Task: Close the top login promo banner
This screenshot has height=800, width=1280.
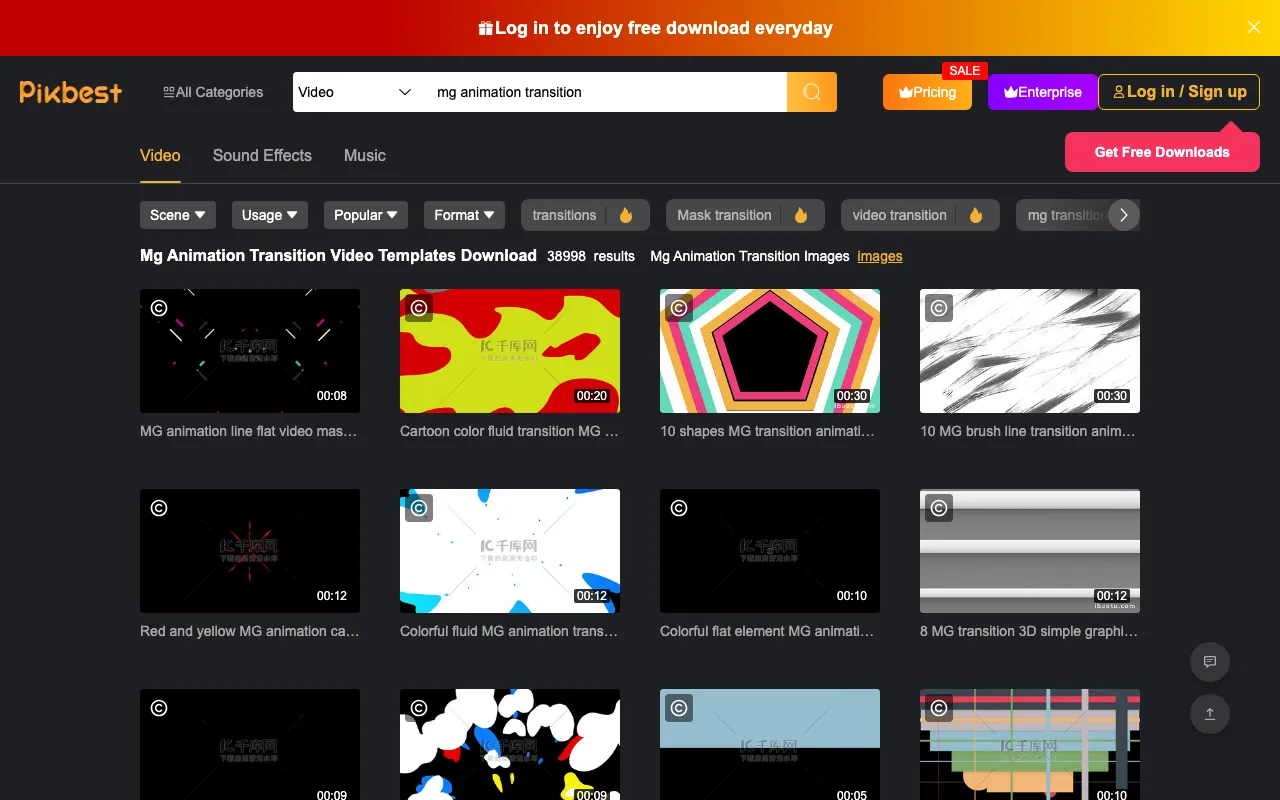Action: coord(1253,27)
